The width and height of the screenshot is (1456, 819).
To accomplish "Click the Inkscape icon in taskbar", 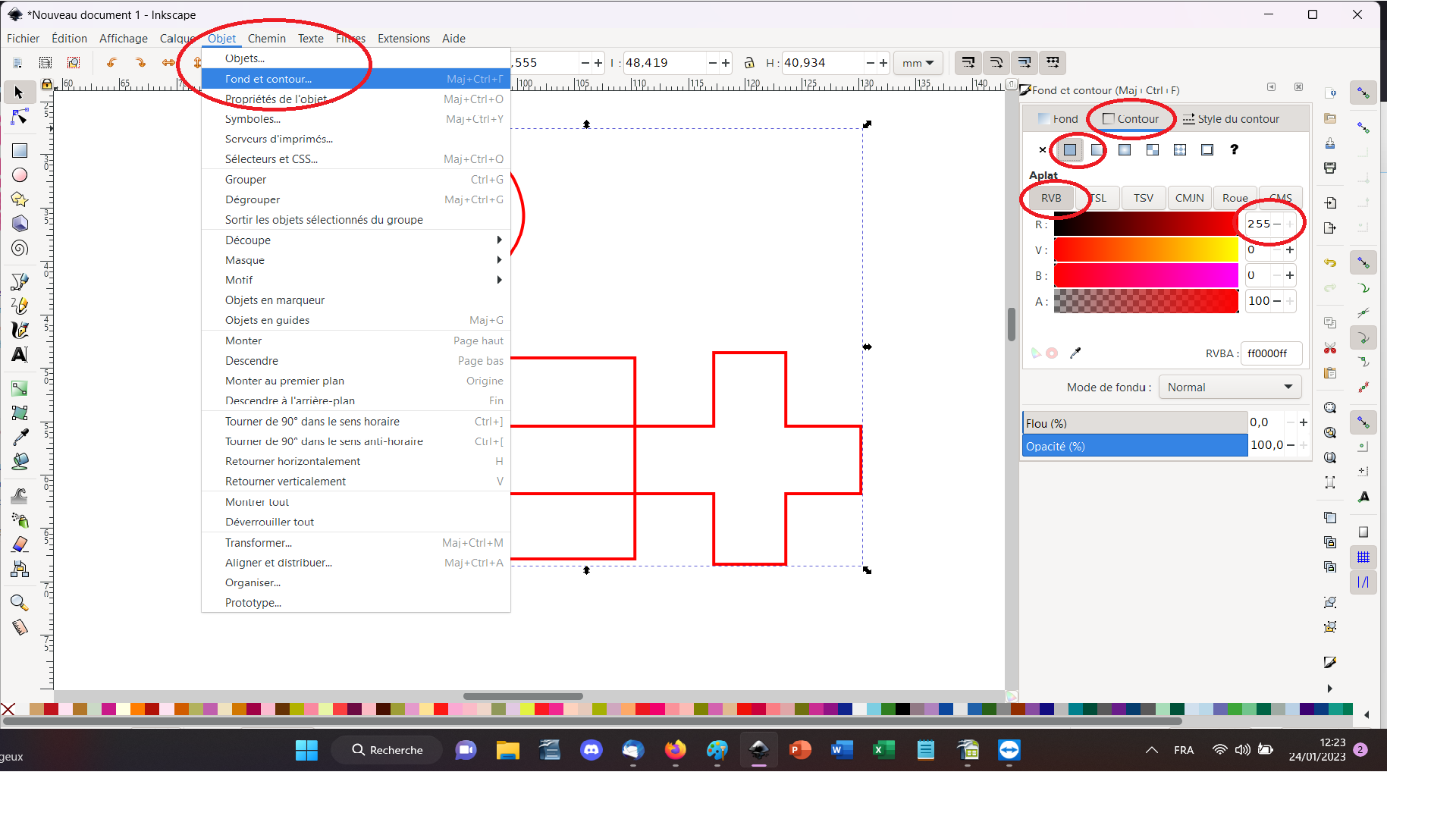I will click(x=758, y=750).
